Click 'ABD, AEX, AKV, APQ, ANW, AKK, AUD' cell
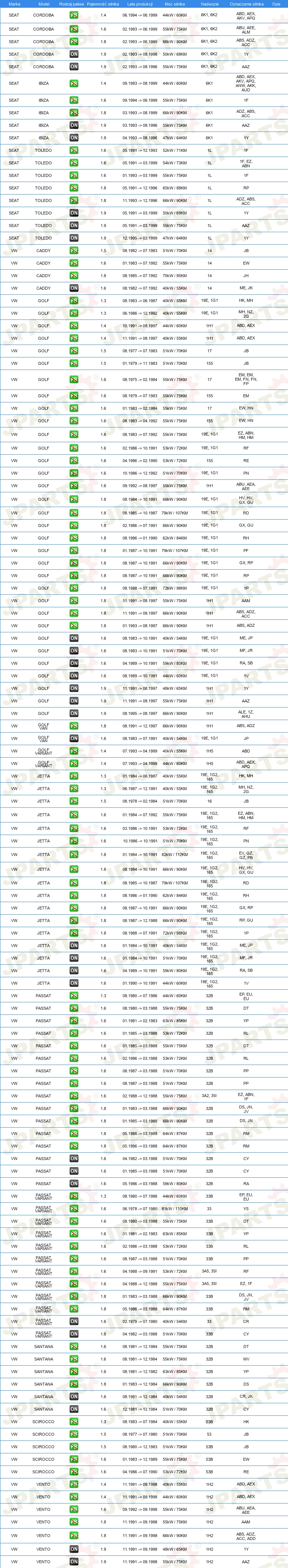288x1568 pixels. (246, 83)
